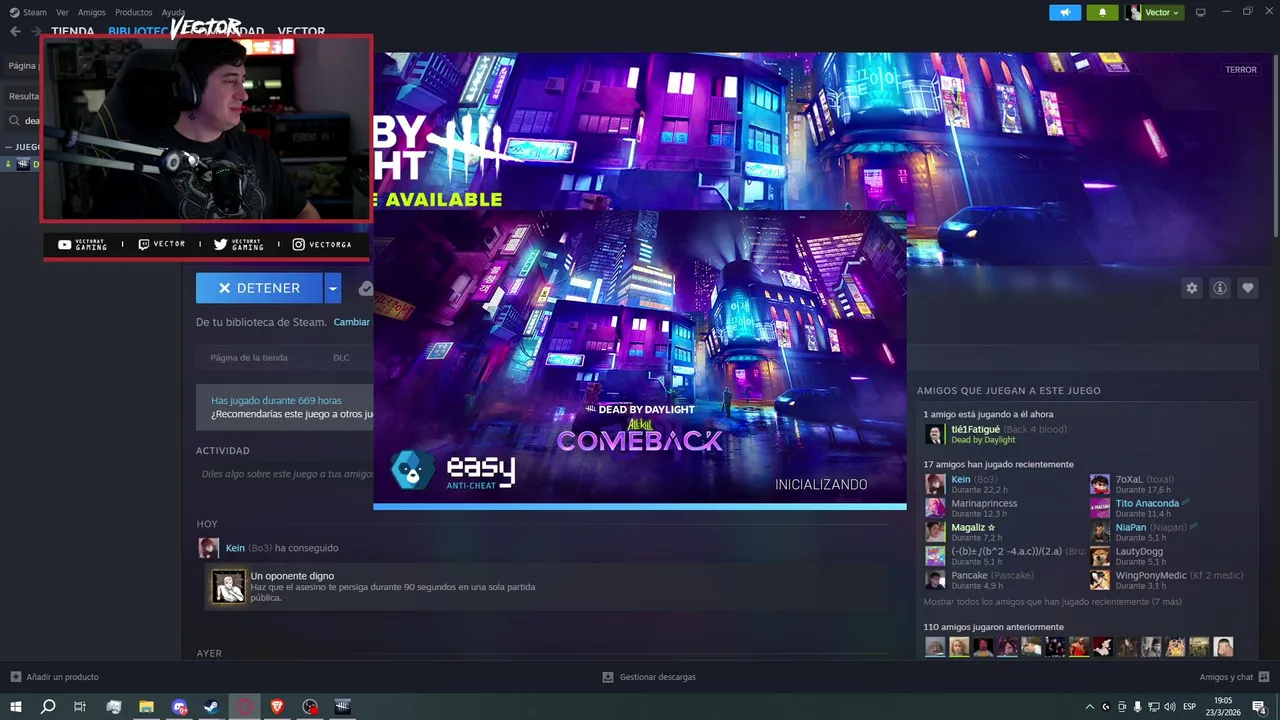This screenshot has height=720, width=1280.
Task: Open the Amigos menu
Action: 91,12
